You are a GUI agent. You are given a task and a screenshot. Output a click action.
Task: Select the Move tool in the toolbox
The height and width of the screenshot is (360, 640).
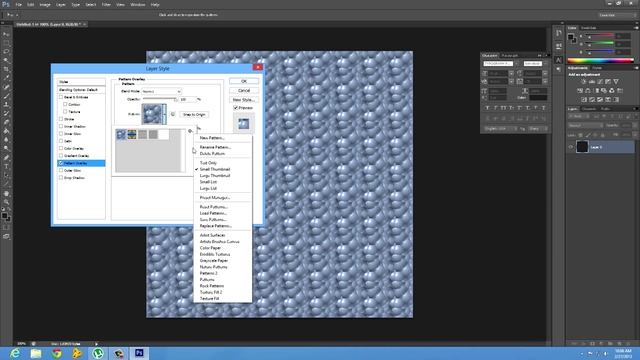(6, 34)
